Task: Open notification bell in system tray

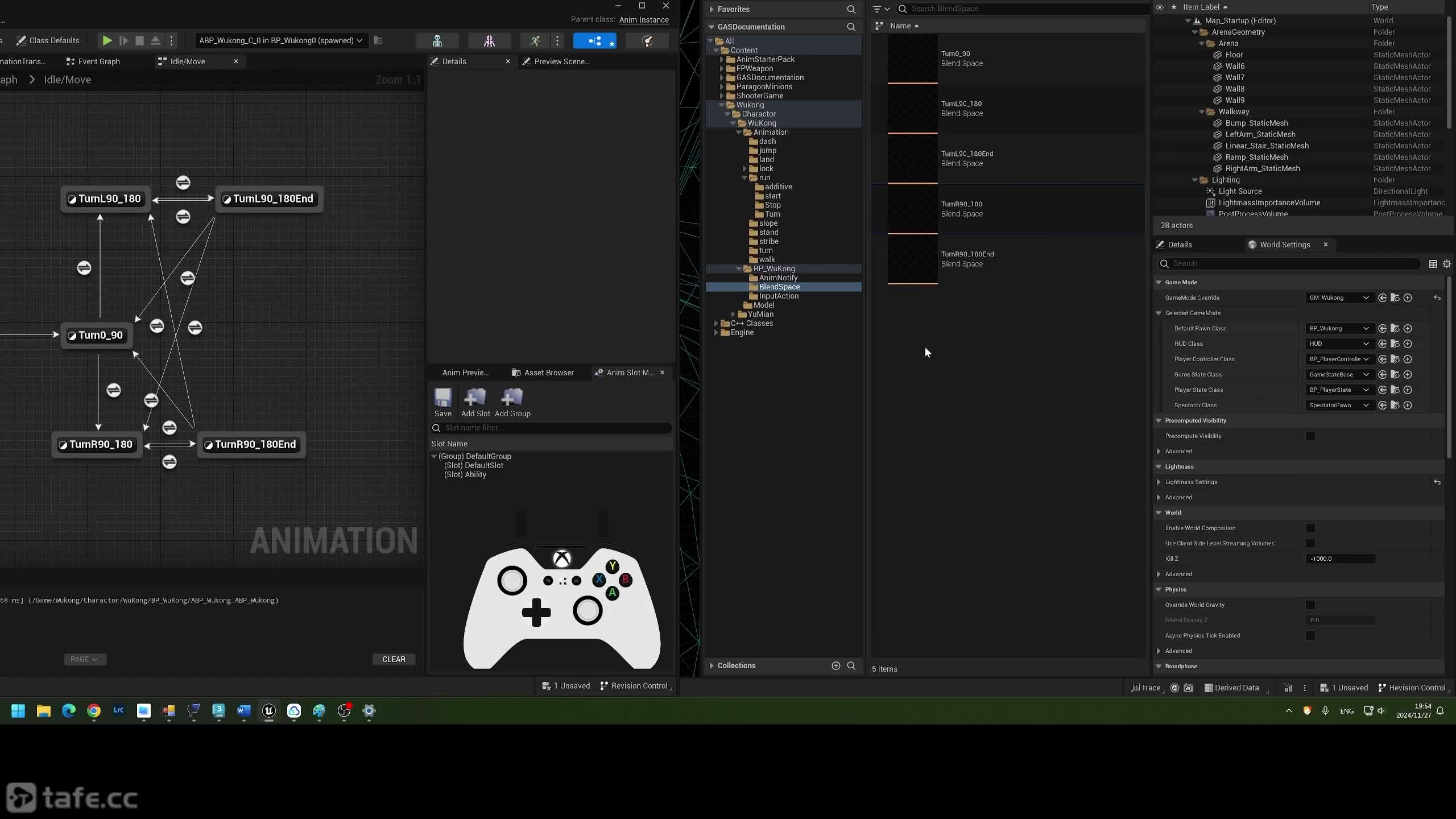Action: click(x=1440, y=710)
